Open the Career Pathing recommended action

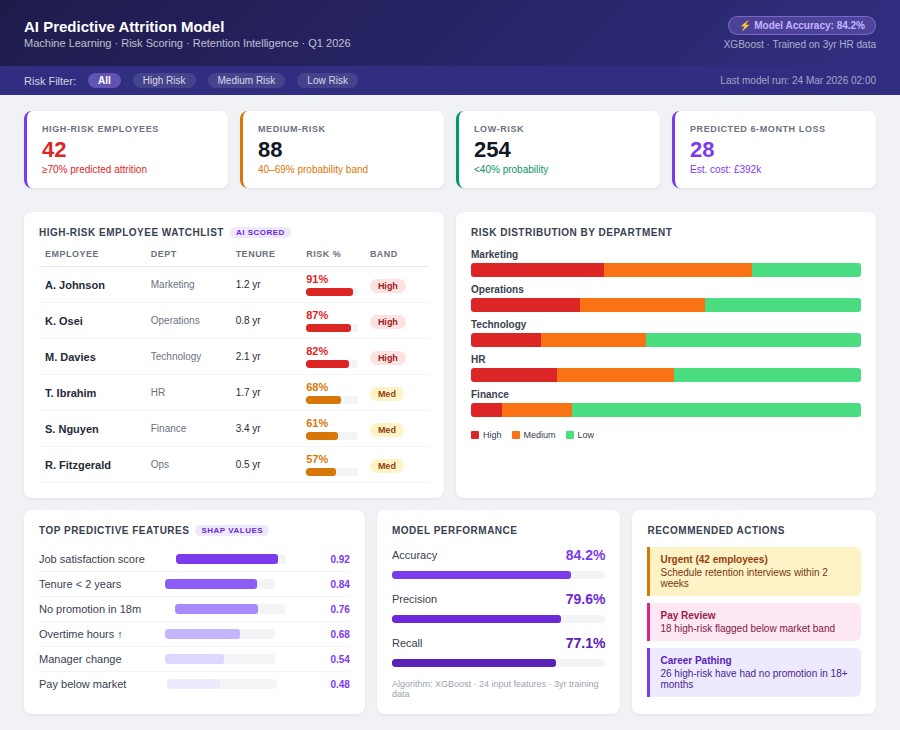(754, 672)
